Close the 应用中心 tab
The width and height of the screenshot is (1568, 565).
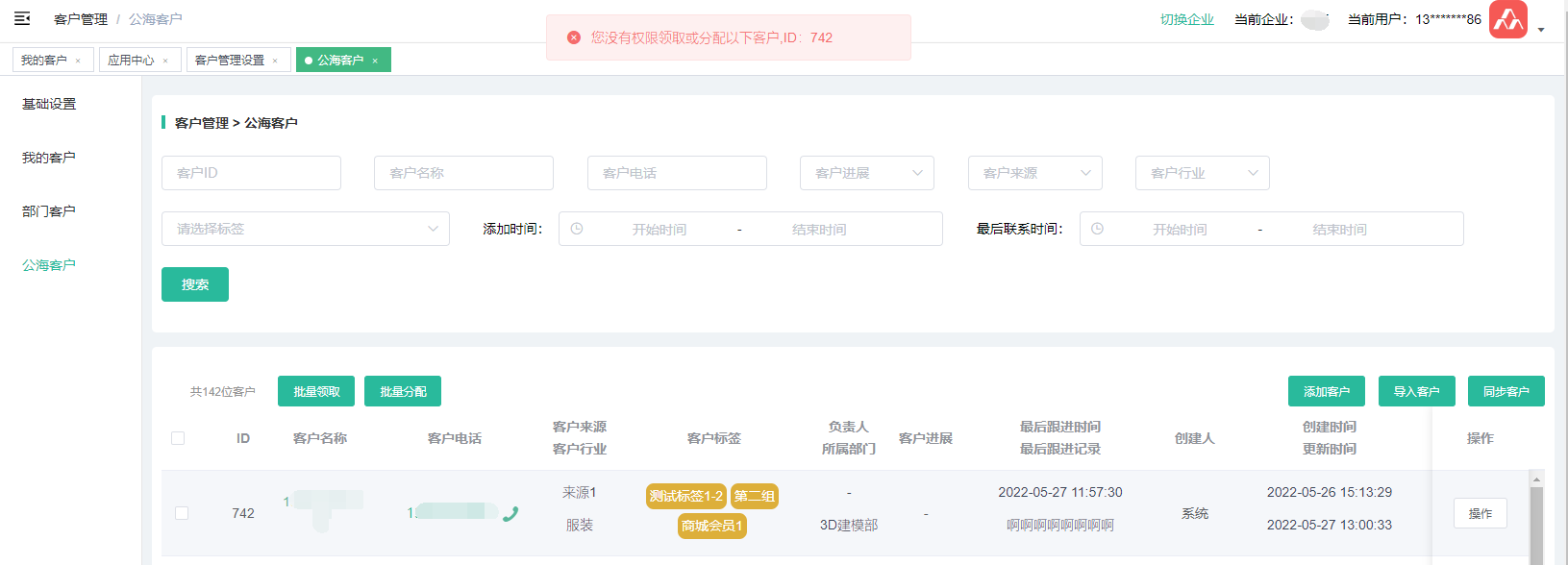click(x=165, y=61)
